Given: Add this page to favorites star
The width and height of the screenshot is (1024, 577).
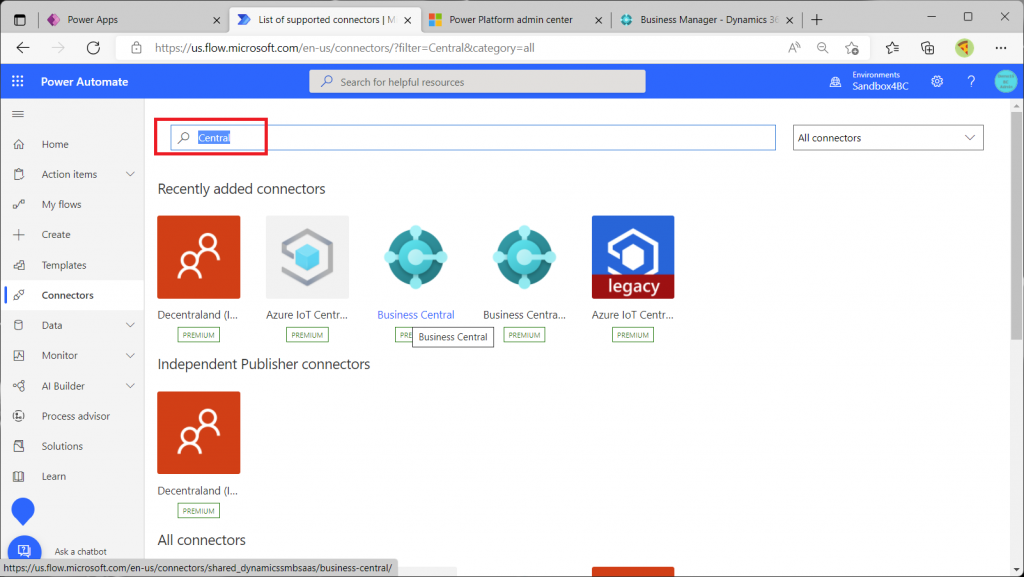Looking at the screenshot, I should [852, 48].
